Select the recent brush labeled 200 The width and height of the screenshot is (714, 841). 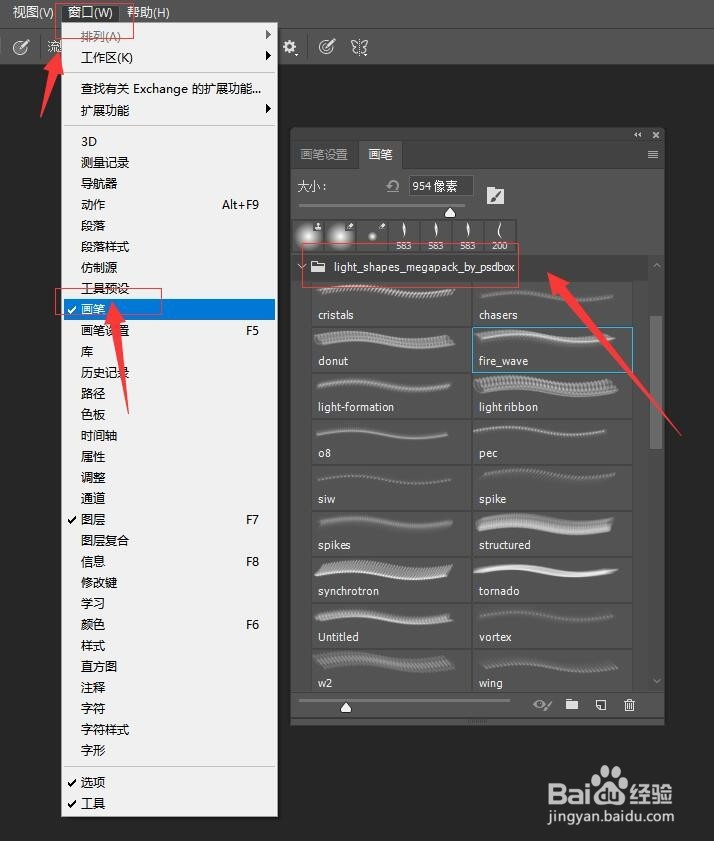tap(499, 235)
